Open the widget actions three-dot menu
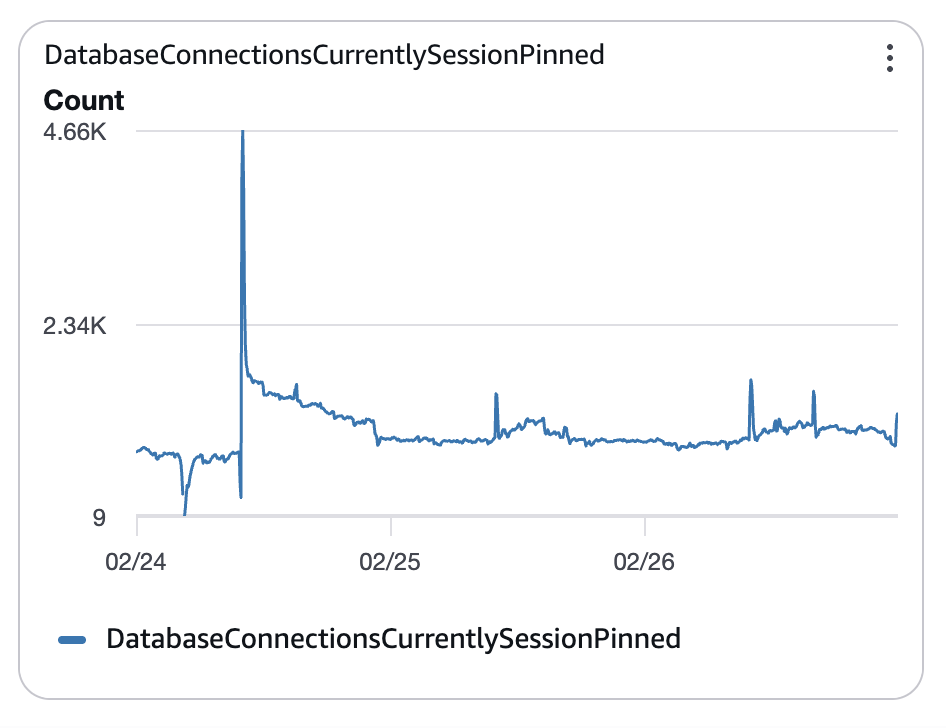Viewport: 946px width, 728px height. [889, 58]
